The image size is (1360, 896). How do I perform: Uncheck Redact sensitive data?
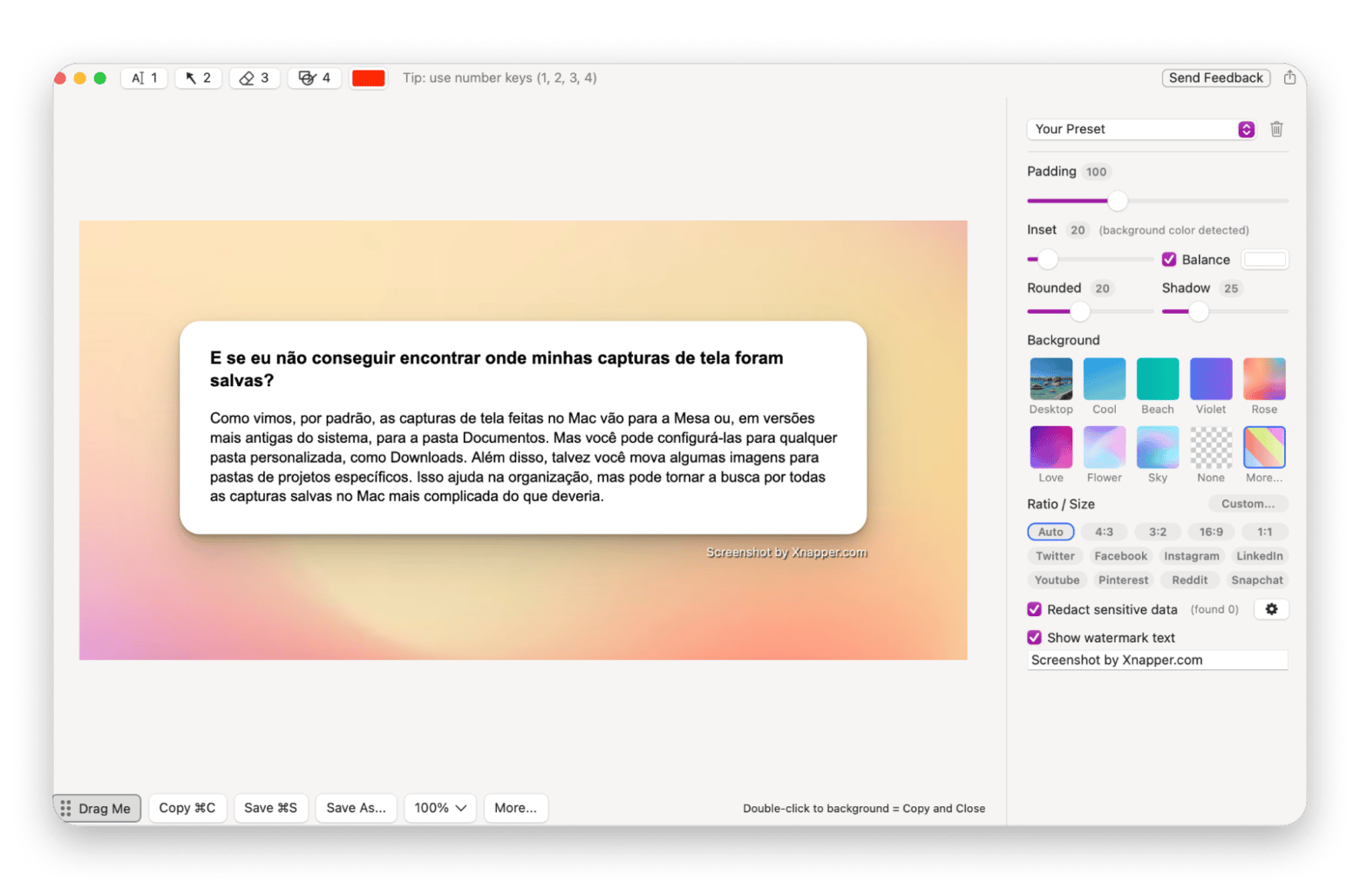[1034, 609]
